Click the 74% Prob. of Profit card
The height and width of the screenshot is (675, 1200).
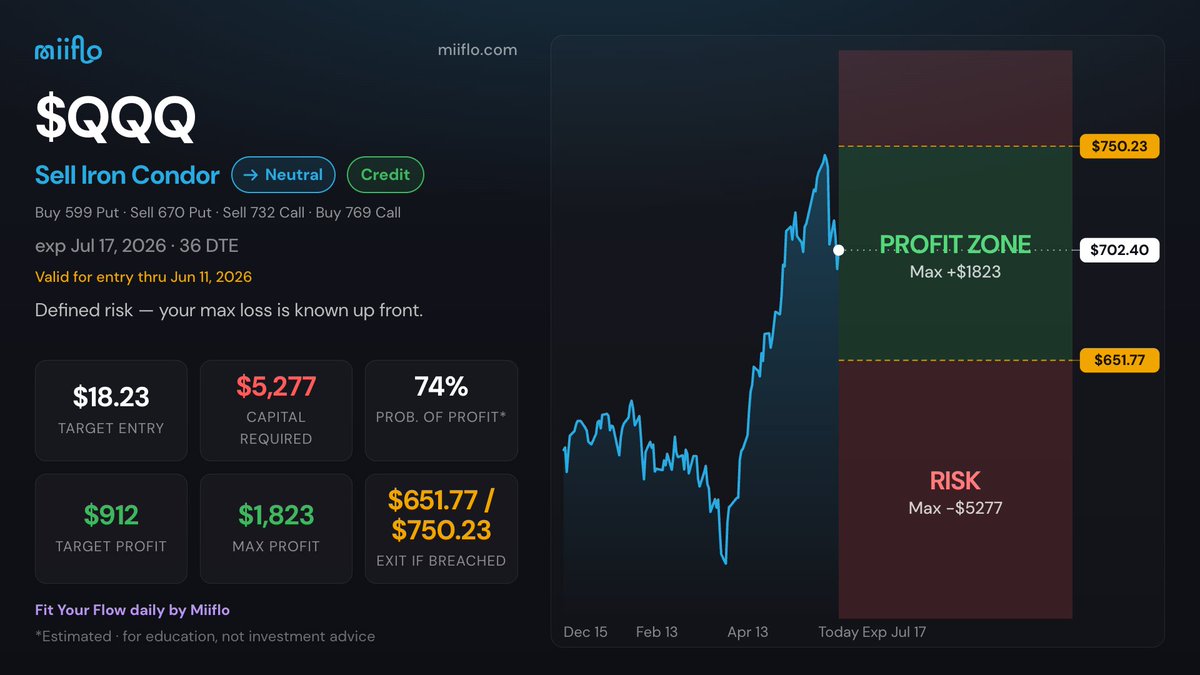pos(441,410)
